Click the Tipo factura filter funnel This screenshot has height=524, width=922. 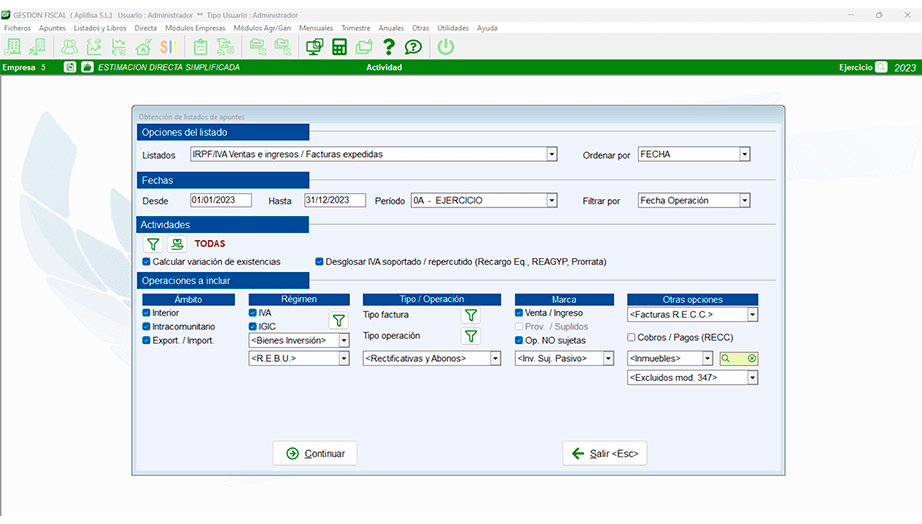[470, 315]
